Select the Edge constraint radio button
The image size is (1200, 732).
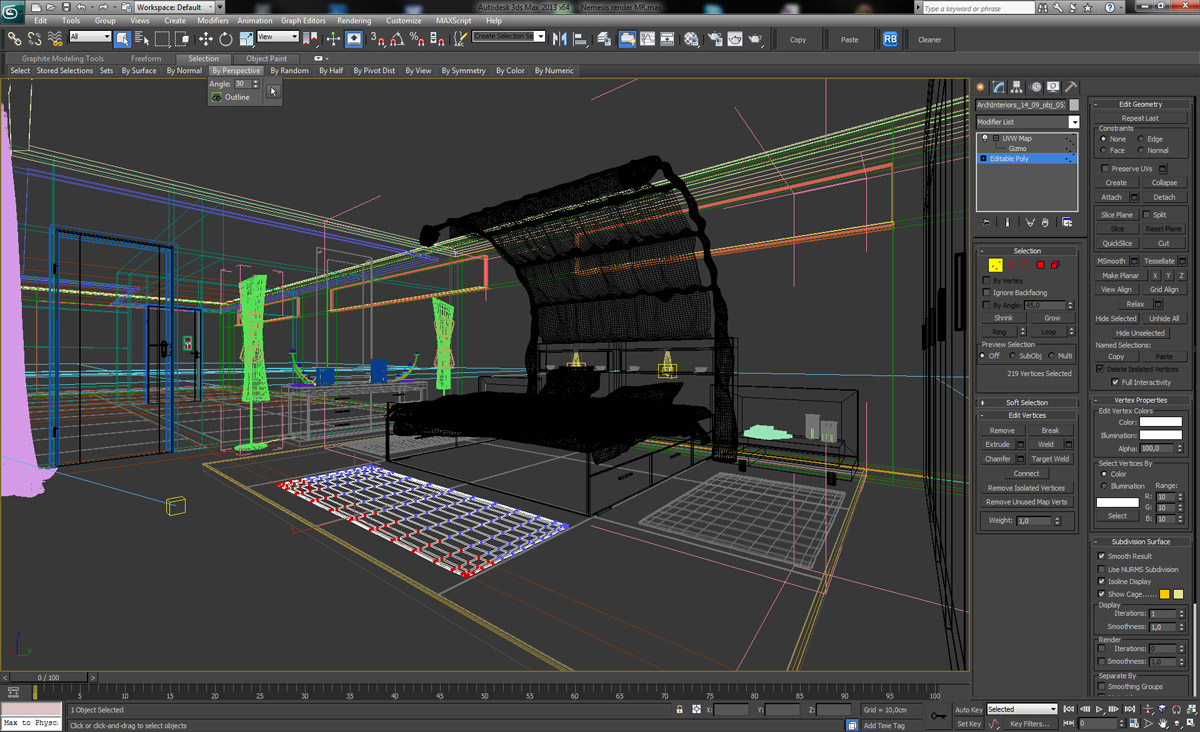(1141, 139)
